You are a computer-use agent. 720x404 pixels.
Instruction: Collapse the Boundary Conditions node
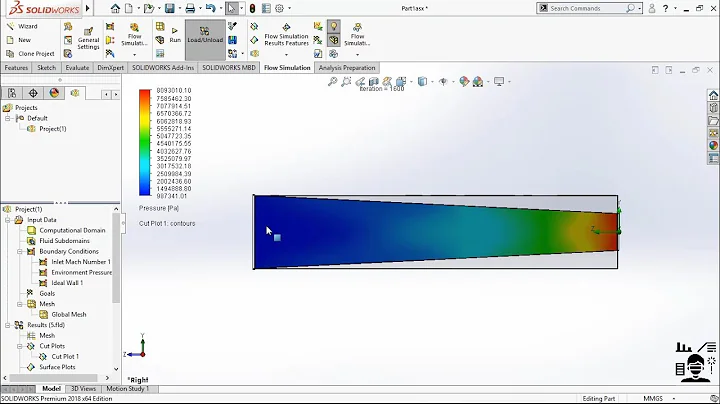coord(20,252)
